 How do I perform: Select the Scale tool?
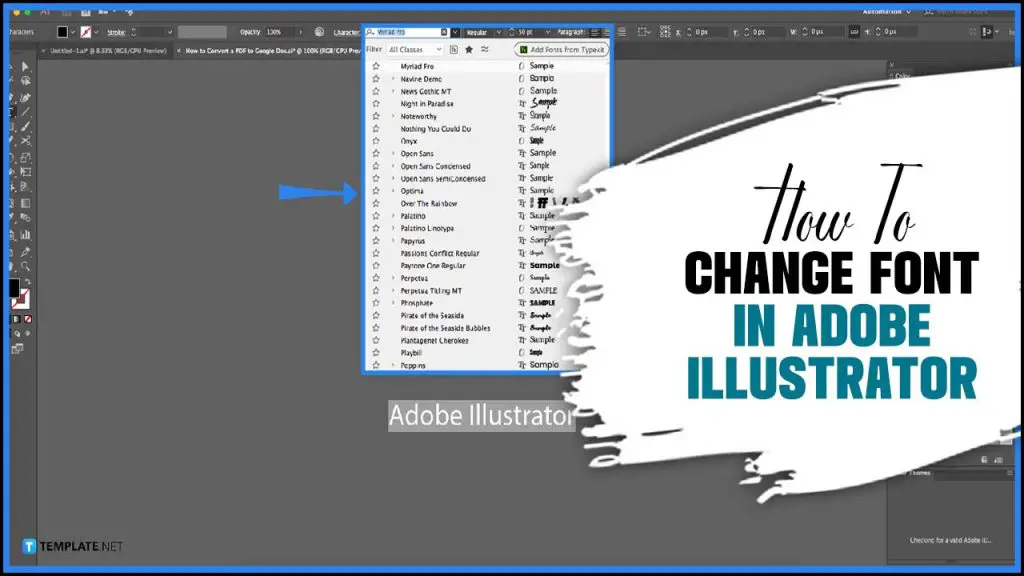[25, 157]
